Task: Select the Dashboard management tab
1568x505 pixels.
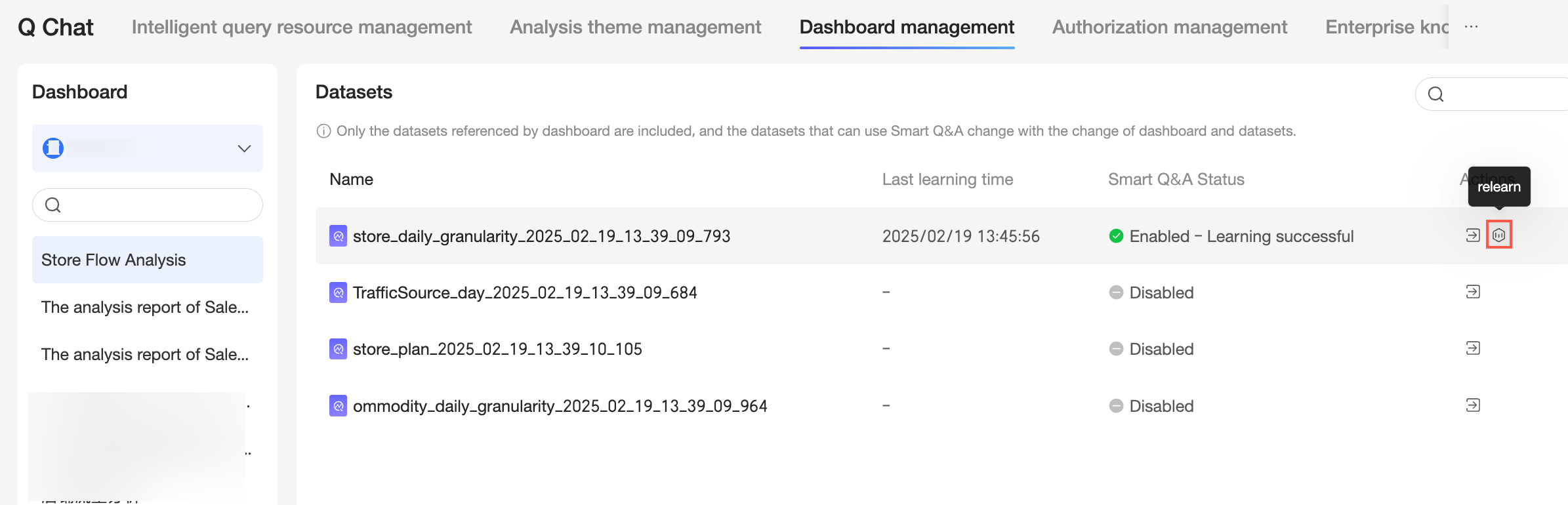Action: [907, 27]
